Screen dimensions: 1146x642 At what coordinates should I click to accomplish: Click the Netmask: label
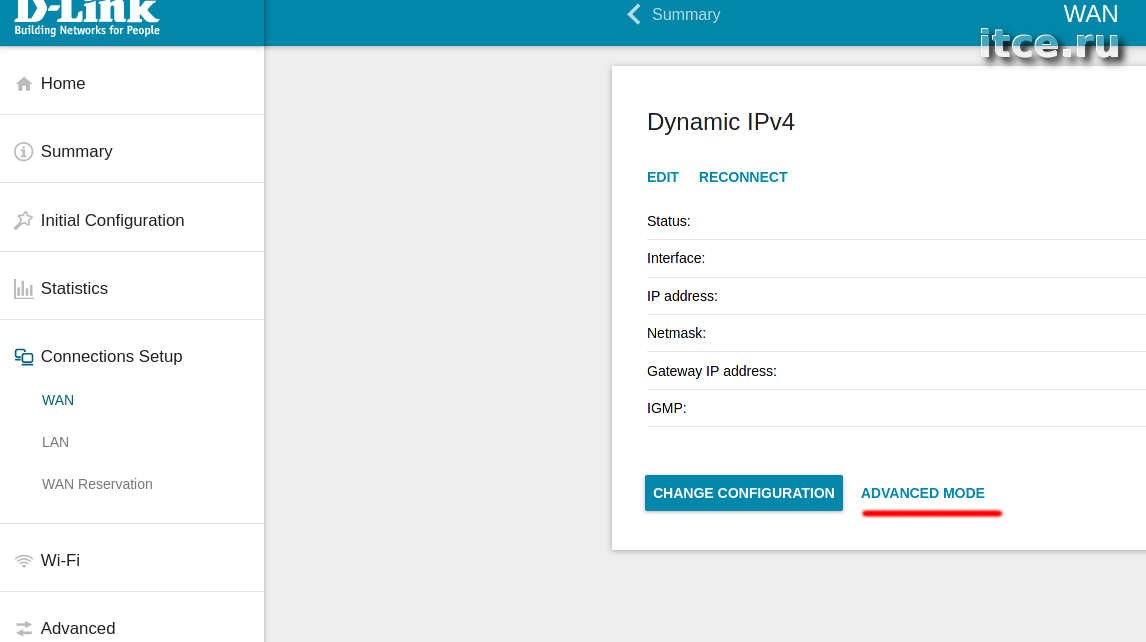[676, 333]
